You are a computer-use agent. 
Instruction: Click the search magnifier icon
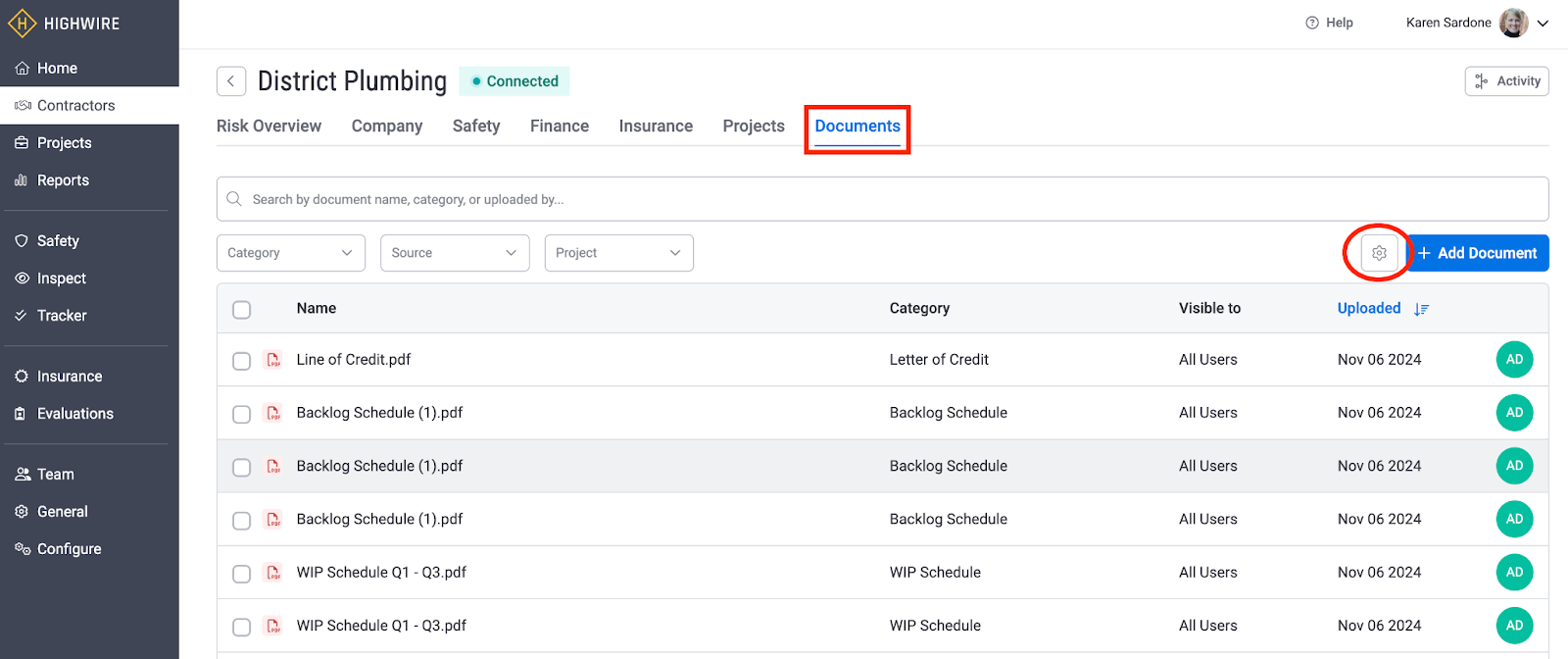pyautogui.click(x=234, y=199)
